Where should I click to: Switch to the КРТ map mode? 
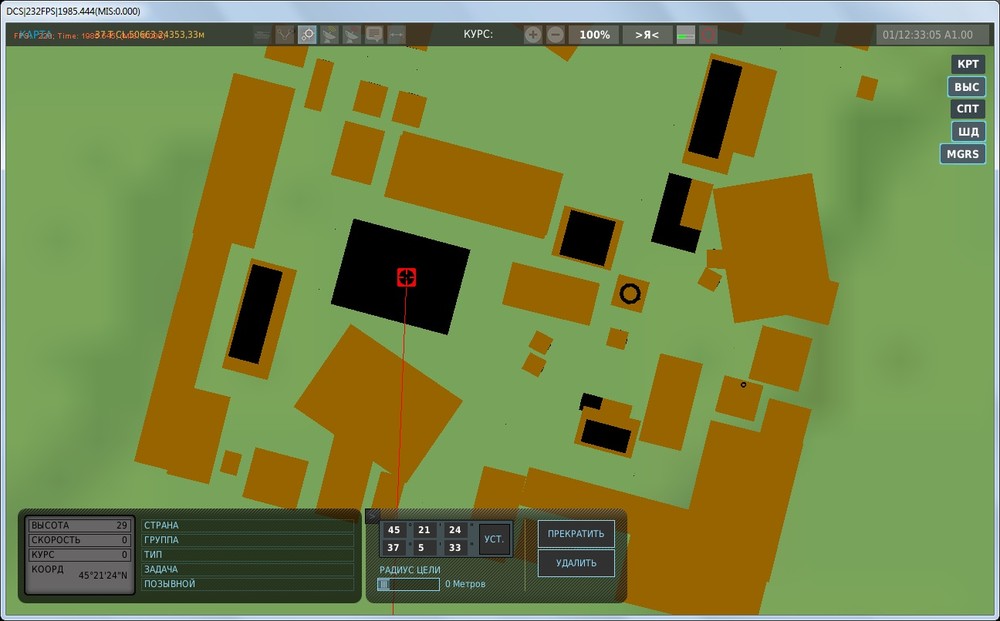tap(967, 64)
